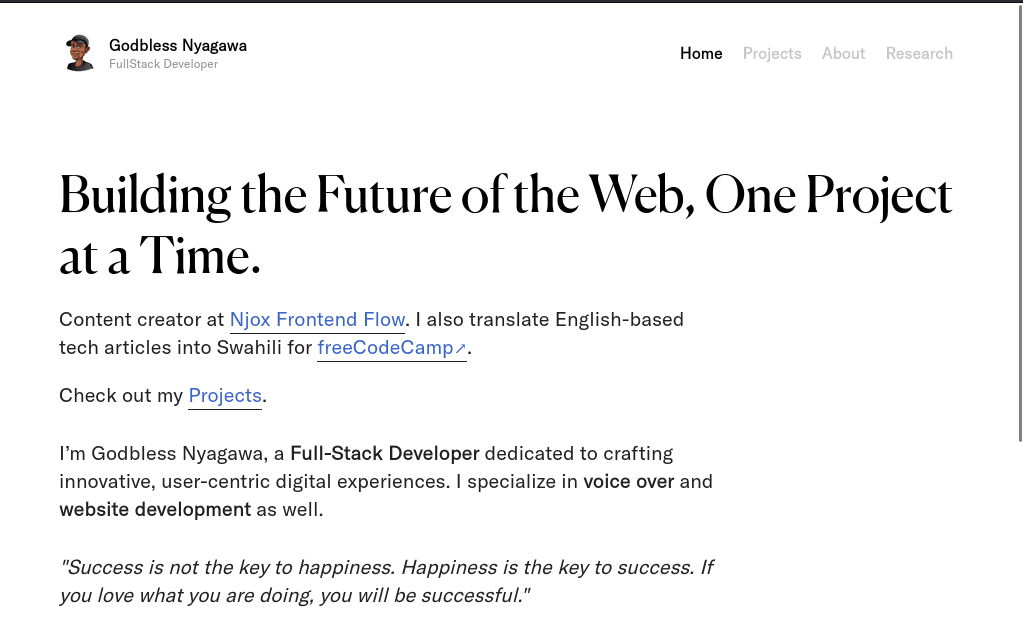Click the external-link arrow beside freeCodeCamp

[460, 349]
